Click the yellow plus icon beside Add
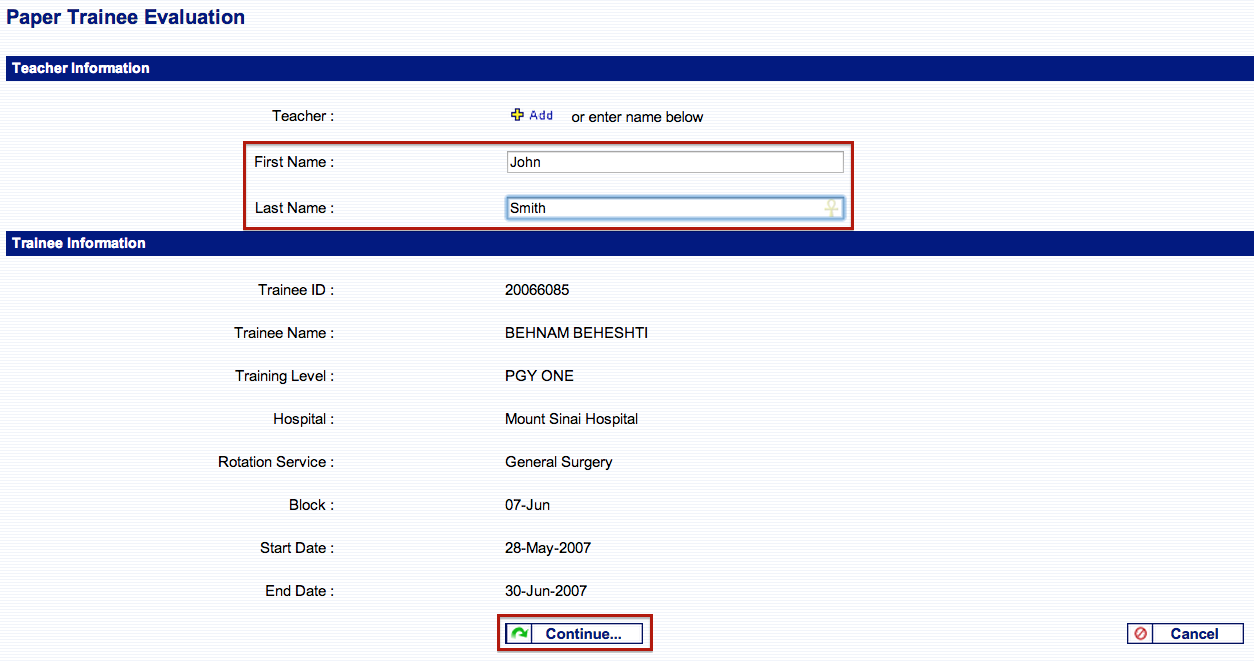 tap(517, 115)
